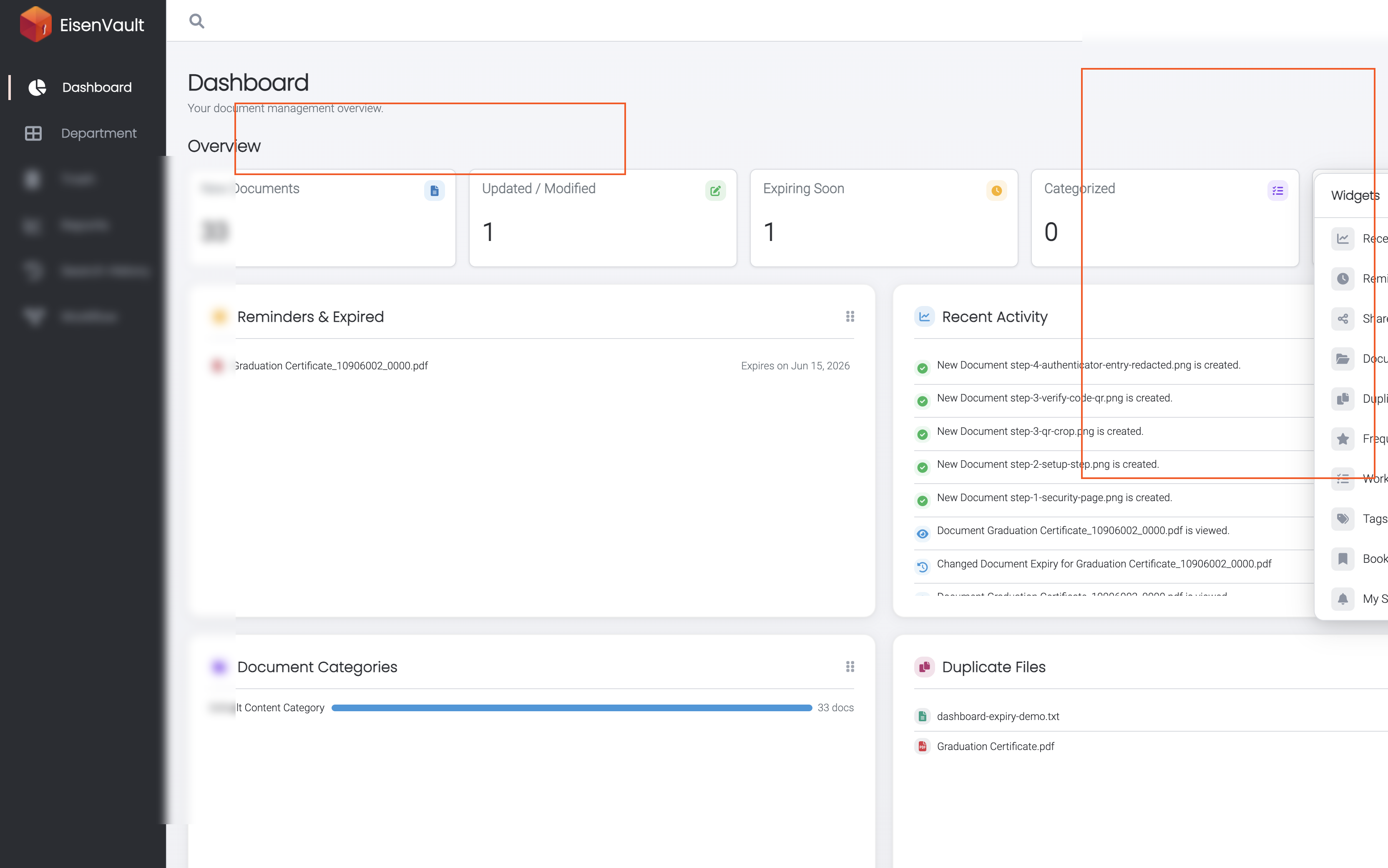Click the Tags widget tag icon

tap(1343, 518)
